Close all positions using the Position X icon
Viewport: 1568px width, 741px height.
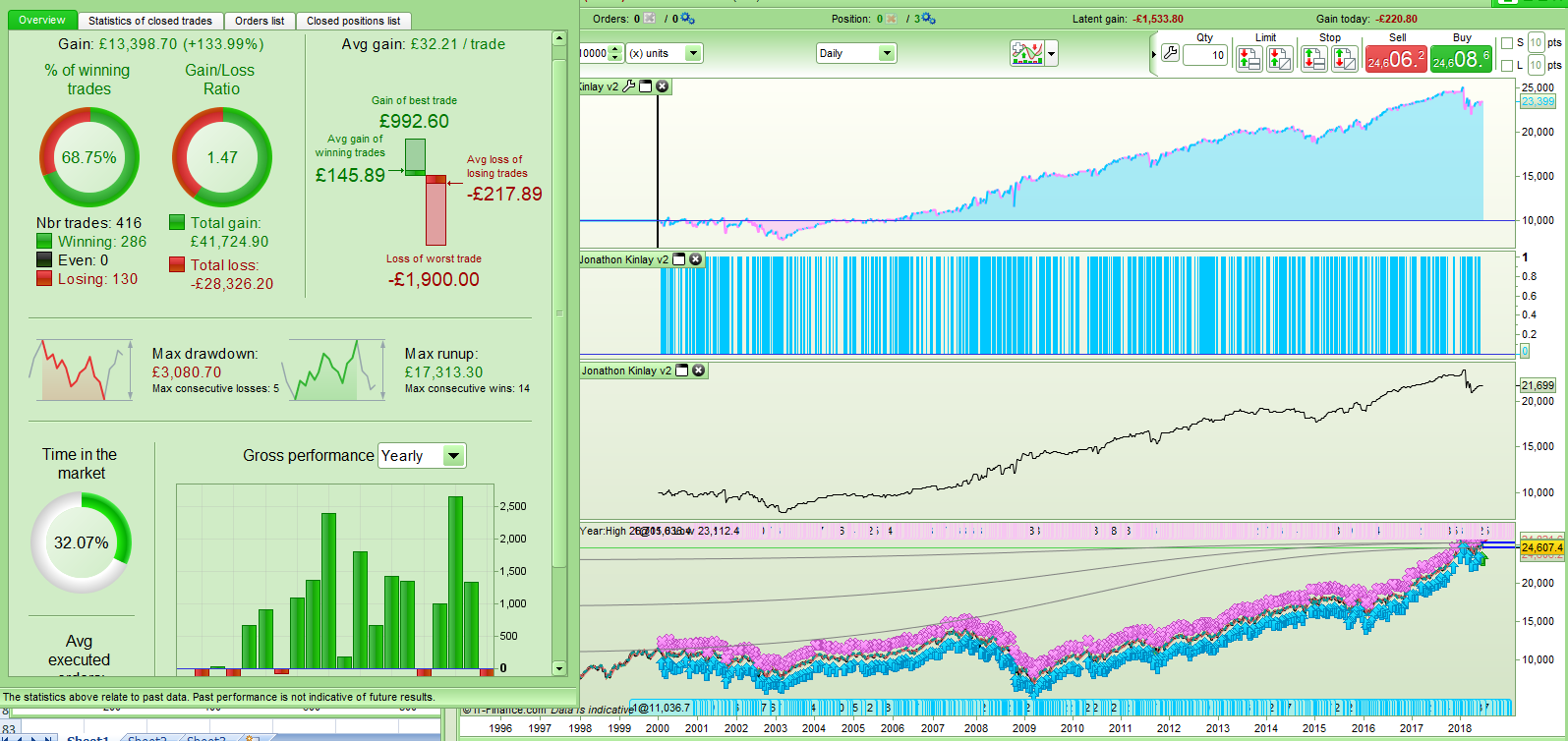tap(891, 19)
